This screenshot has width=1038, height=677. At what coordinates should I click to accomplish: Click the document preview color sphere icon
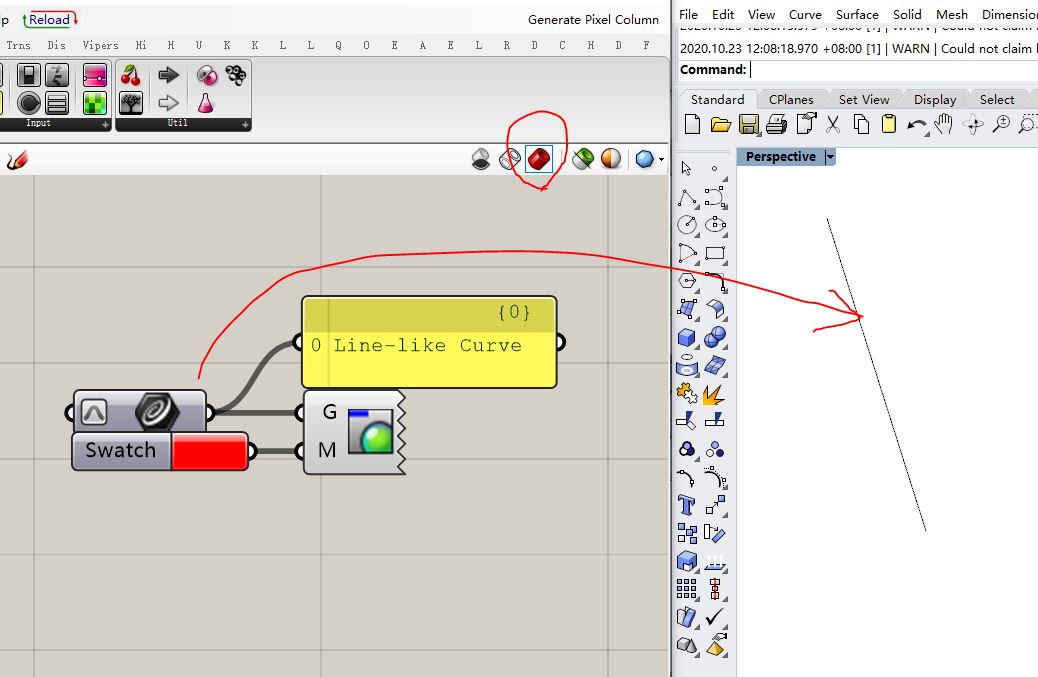coord(611,158)
